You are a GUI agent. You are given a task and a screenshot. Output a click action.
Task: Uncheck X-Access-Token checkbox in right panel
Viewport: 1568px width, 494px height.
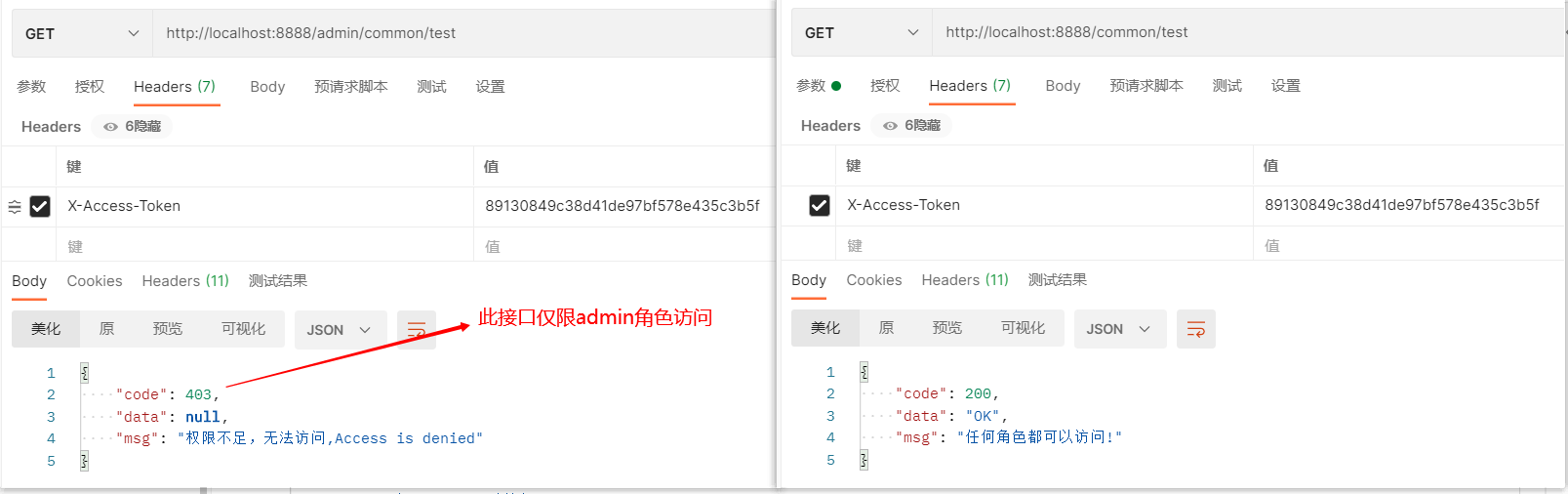click(x=820, y=205)
